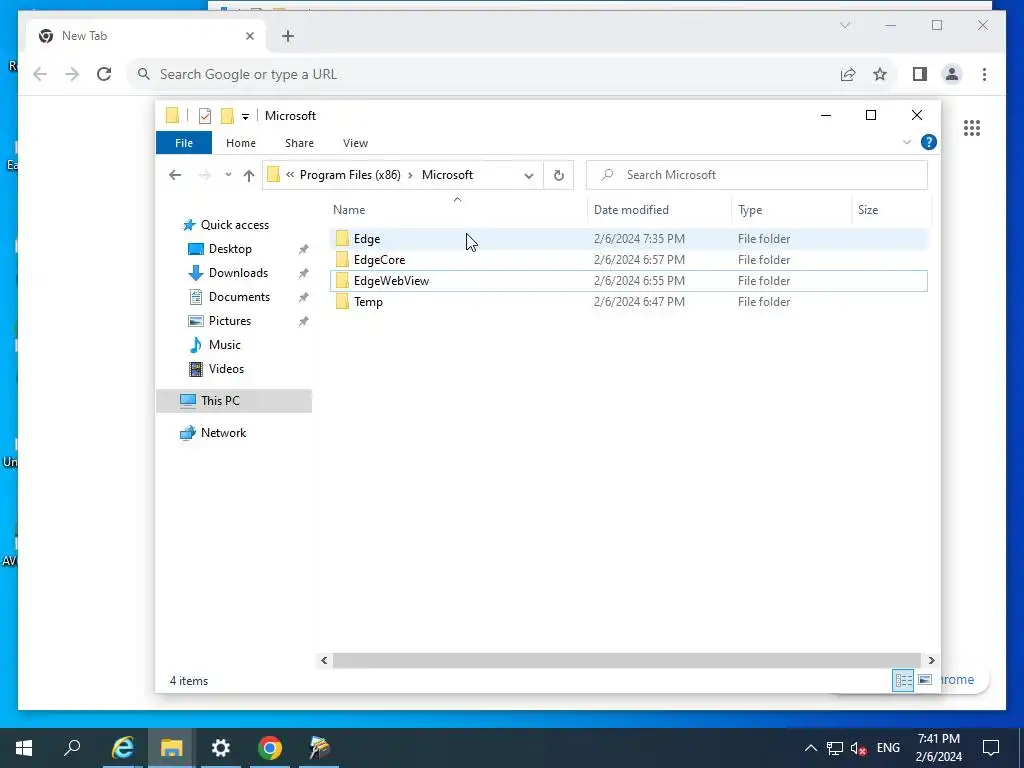Open Music in navigation pane

coord(225,345)
